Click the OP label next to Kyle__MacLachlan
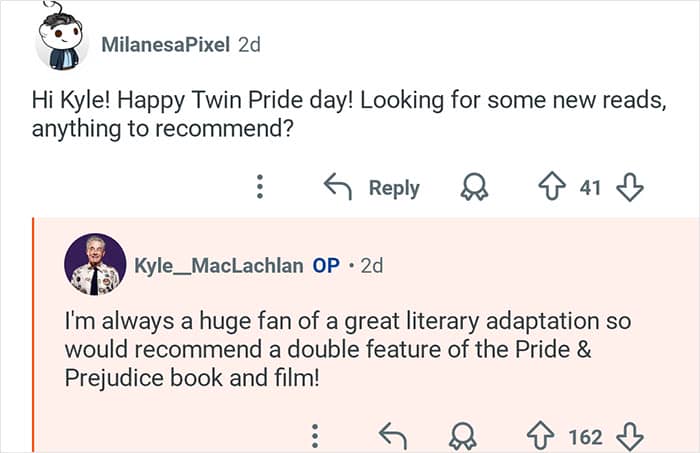This screenshot has height=453, width=700. tap(326, 266)
